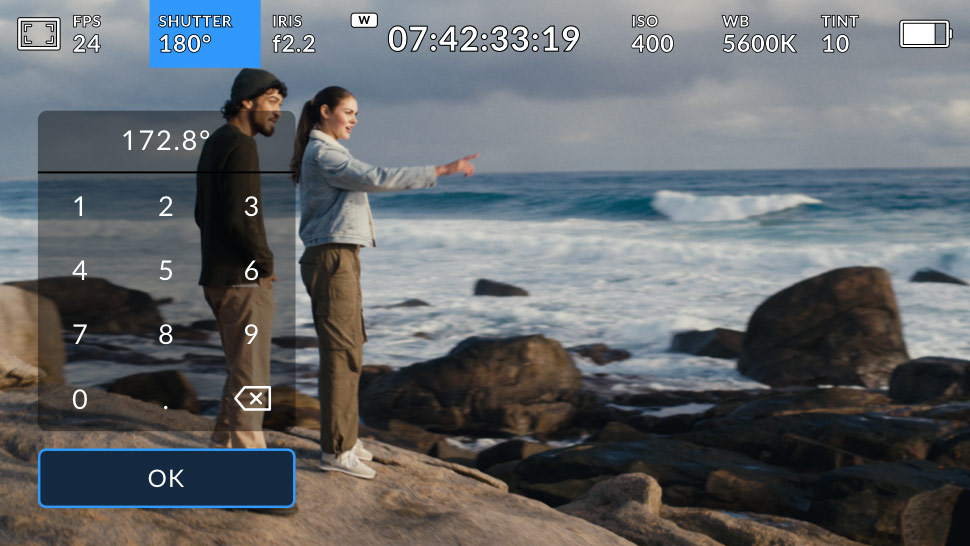Tap keypad digit 1
Image resolution: width=970 pixels, height=546 pixels.
[x=79, y=207]
